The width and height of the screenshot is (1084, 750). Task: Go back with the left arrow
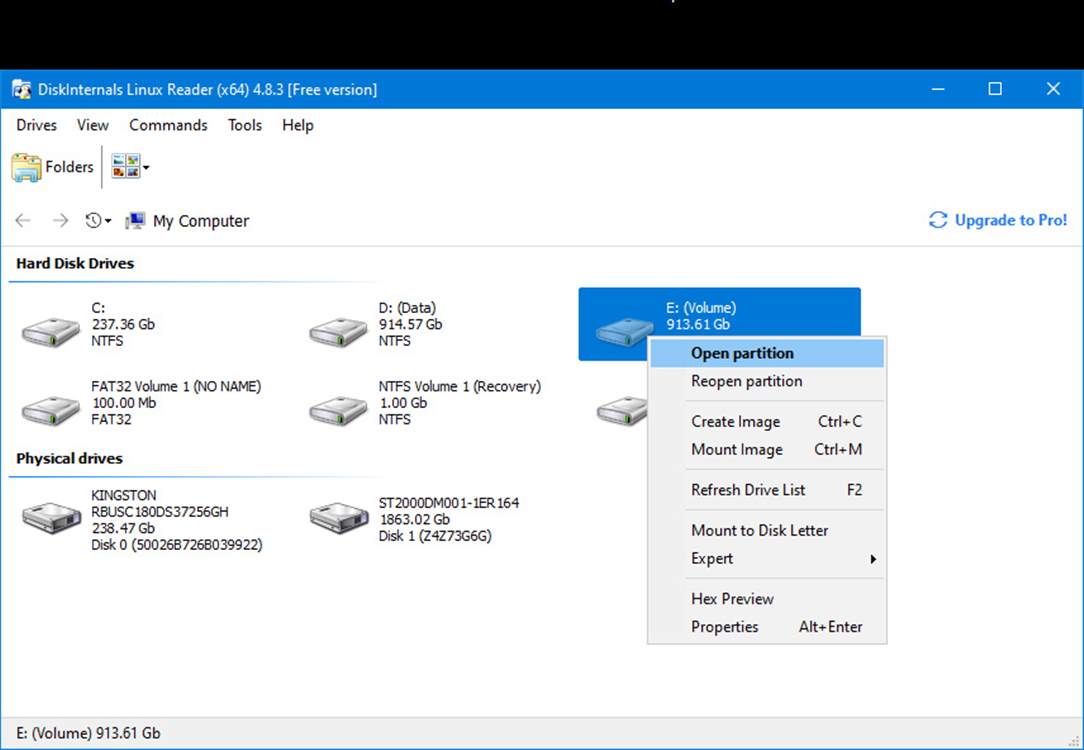click(23, 221)
